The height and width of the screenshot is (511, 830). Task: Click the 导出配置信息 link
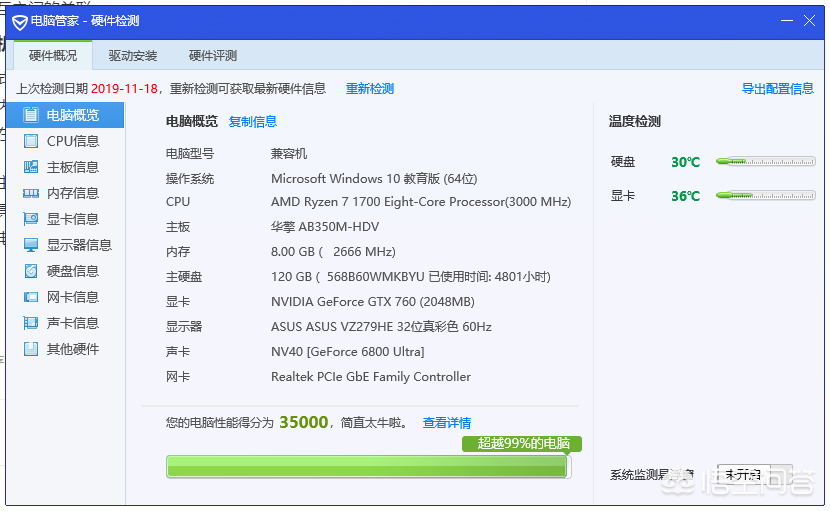(778, 88)
